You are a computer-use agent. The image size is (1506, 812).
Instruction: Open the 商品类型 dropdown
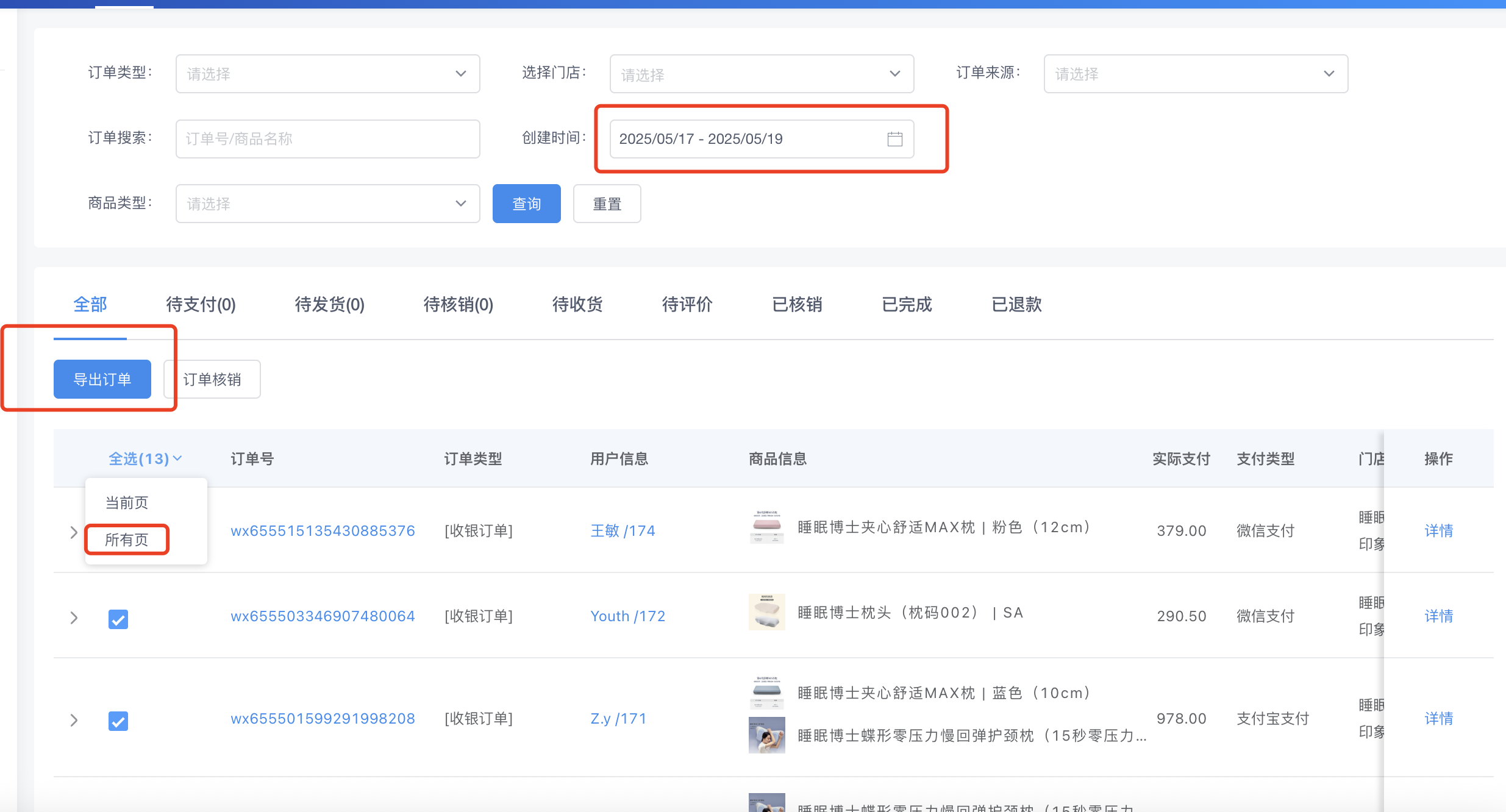coord(327,204)
